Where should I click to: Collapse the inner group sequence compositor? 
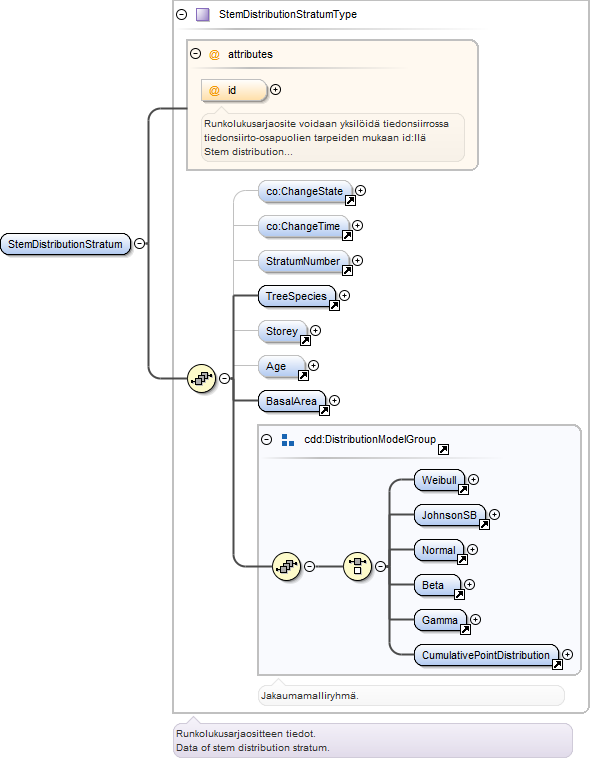point(310,566)
